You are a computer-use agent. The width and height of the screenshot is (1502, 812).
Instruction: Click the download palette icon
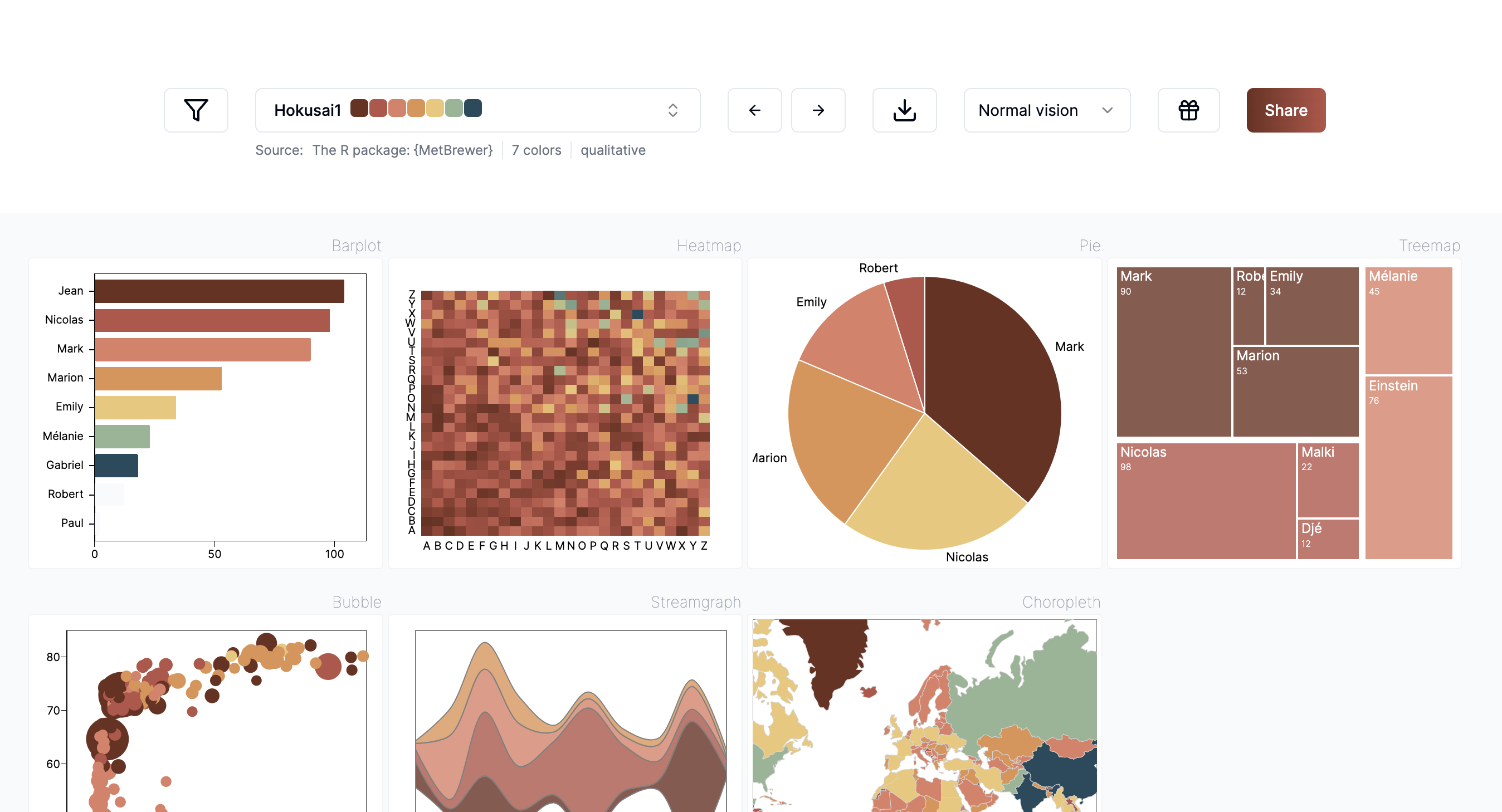pyautogui.click(x=904, y=110)
